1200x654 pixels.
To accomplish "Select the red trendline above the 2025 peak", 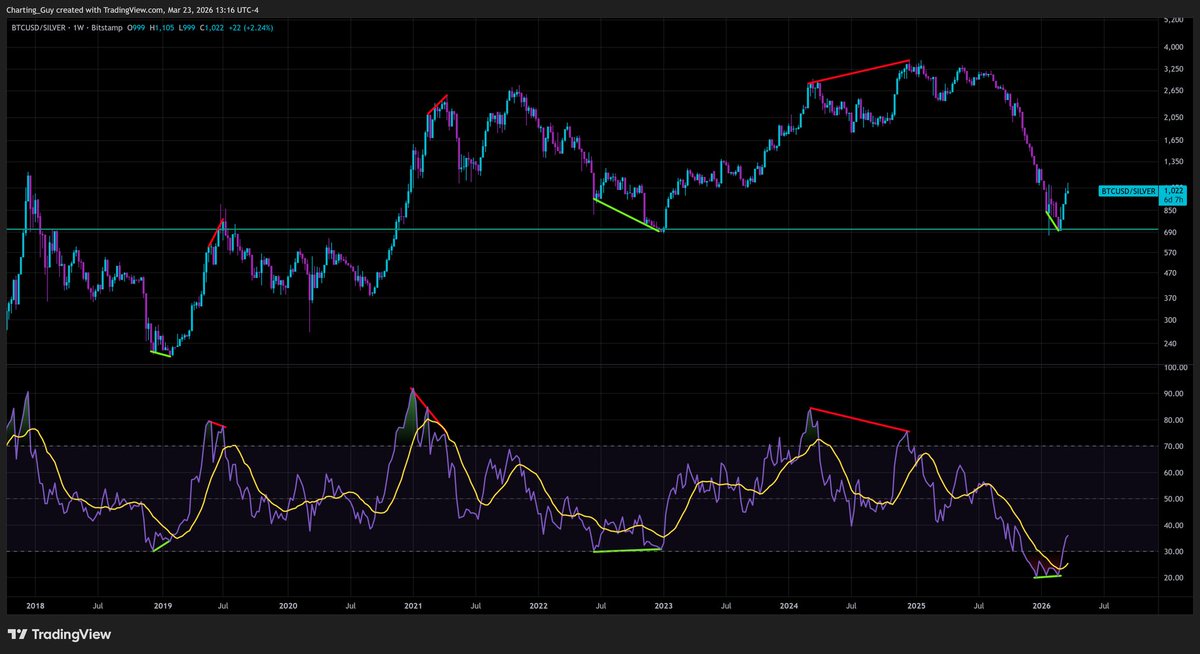I will 860,69.
